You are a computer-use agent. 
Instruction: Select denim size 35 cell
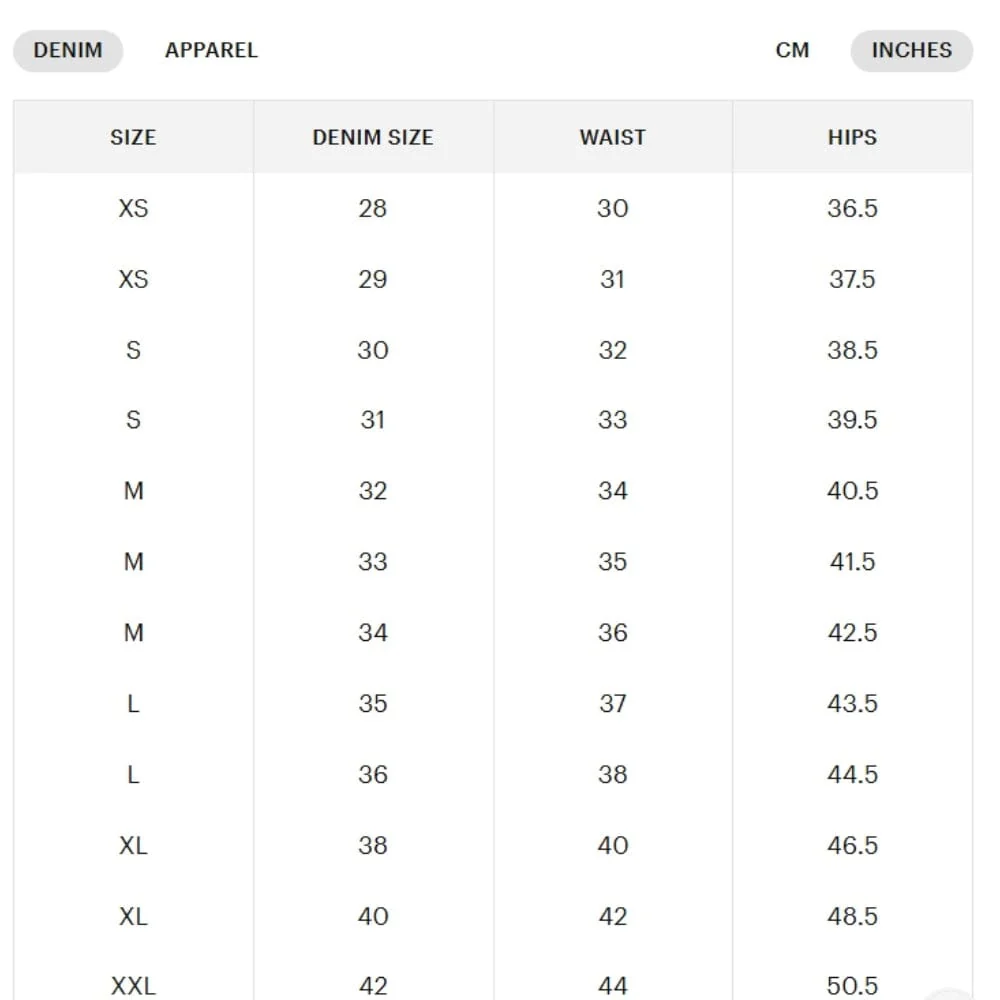(x=372, y=703)
